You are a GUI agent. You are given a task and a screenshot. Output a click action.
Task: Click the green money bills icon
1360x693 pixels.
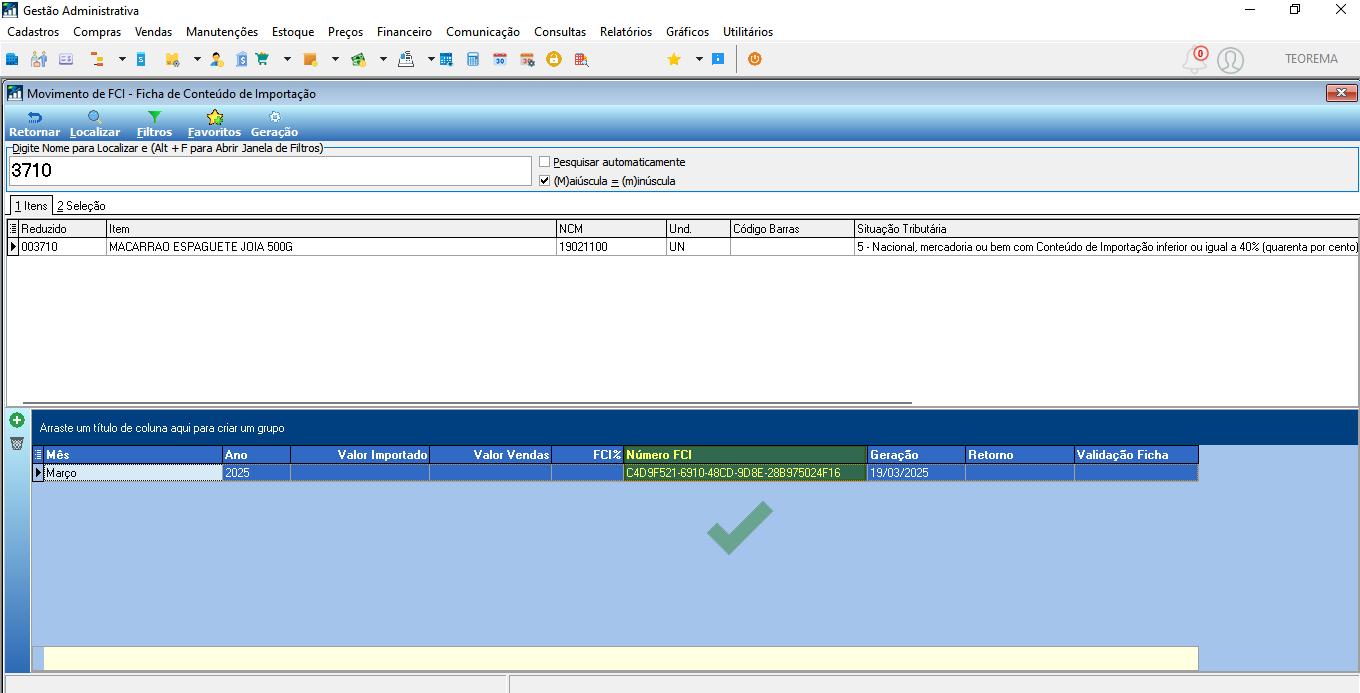click(x=358, y=59)
